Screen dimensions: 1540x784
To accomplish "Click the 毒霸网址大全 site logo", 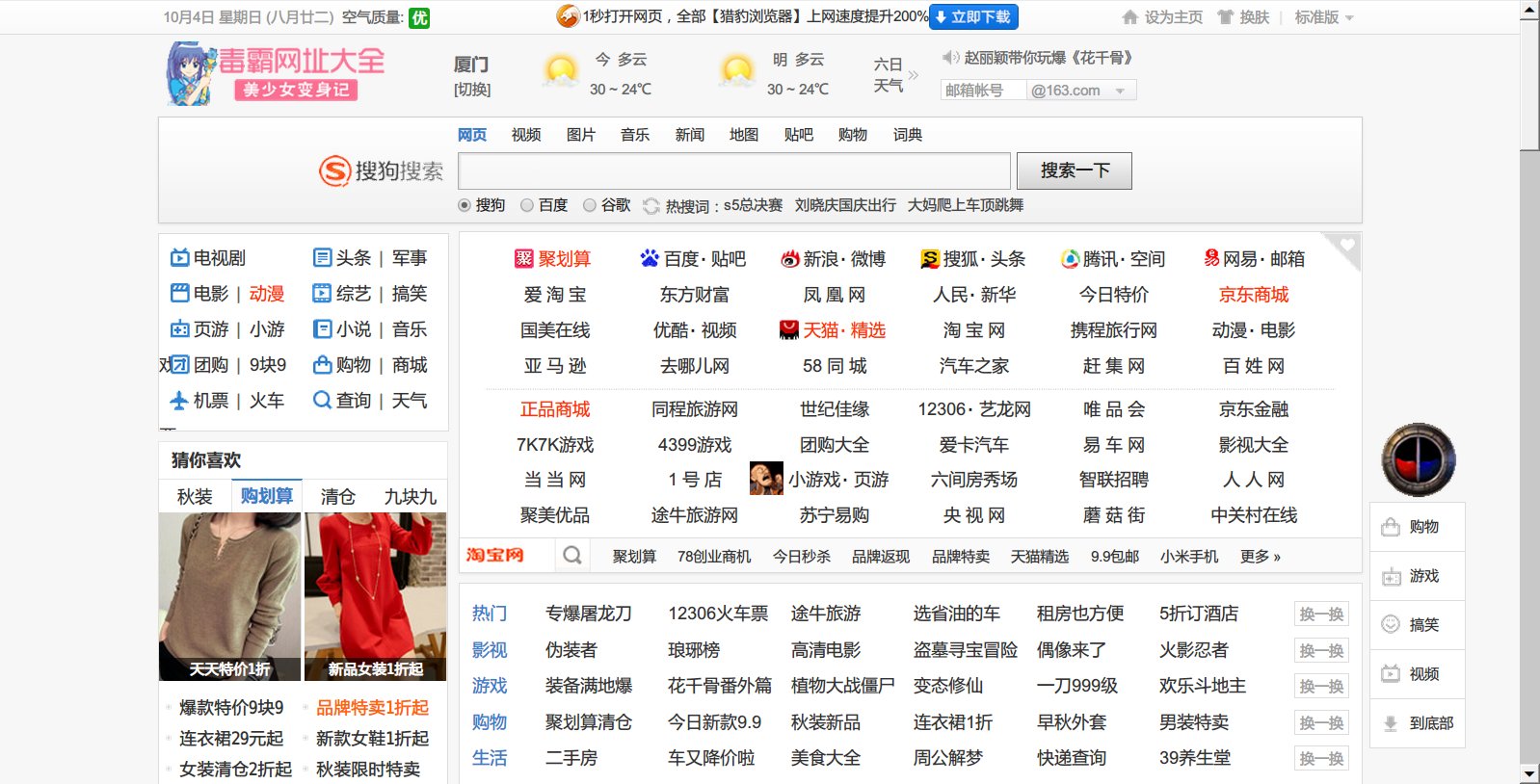I will click(276, 73).
